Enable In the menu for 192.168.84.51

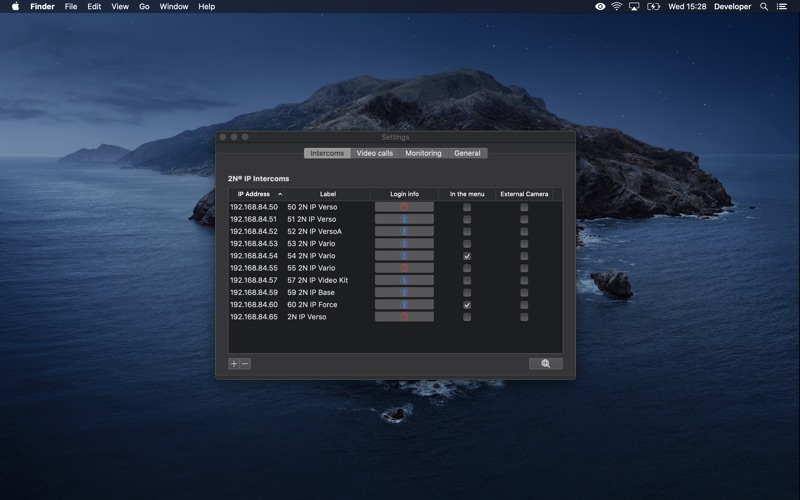pyautogui.click(x=467, y=219)
